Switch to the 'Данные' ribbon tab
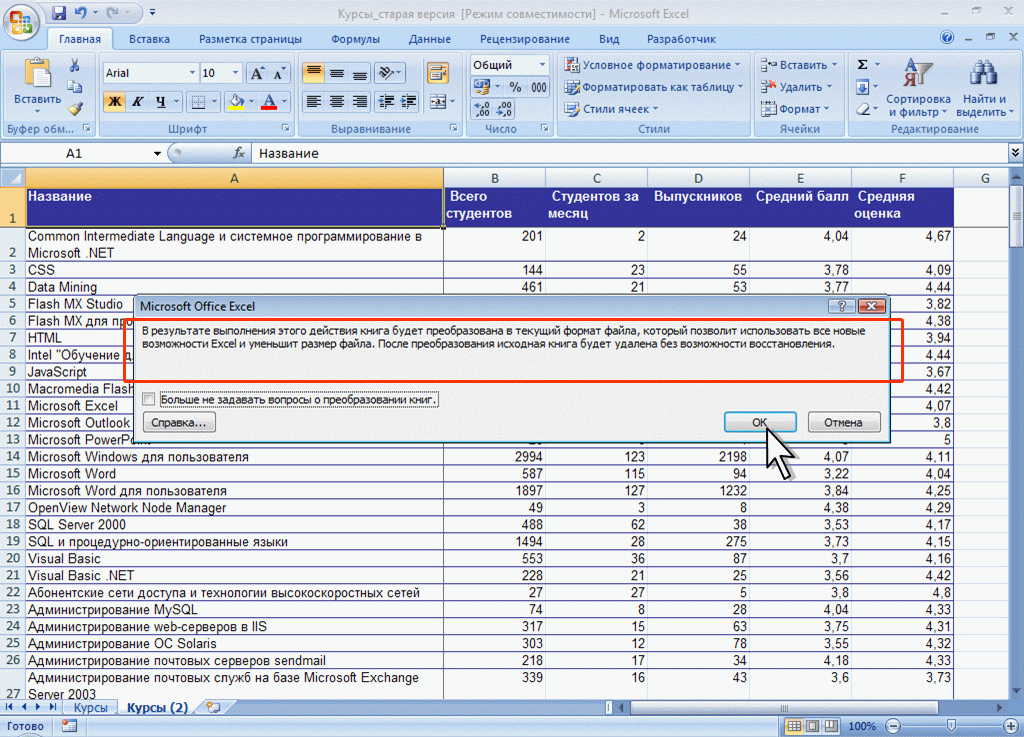 tap(430, 39)
